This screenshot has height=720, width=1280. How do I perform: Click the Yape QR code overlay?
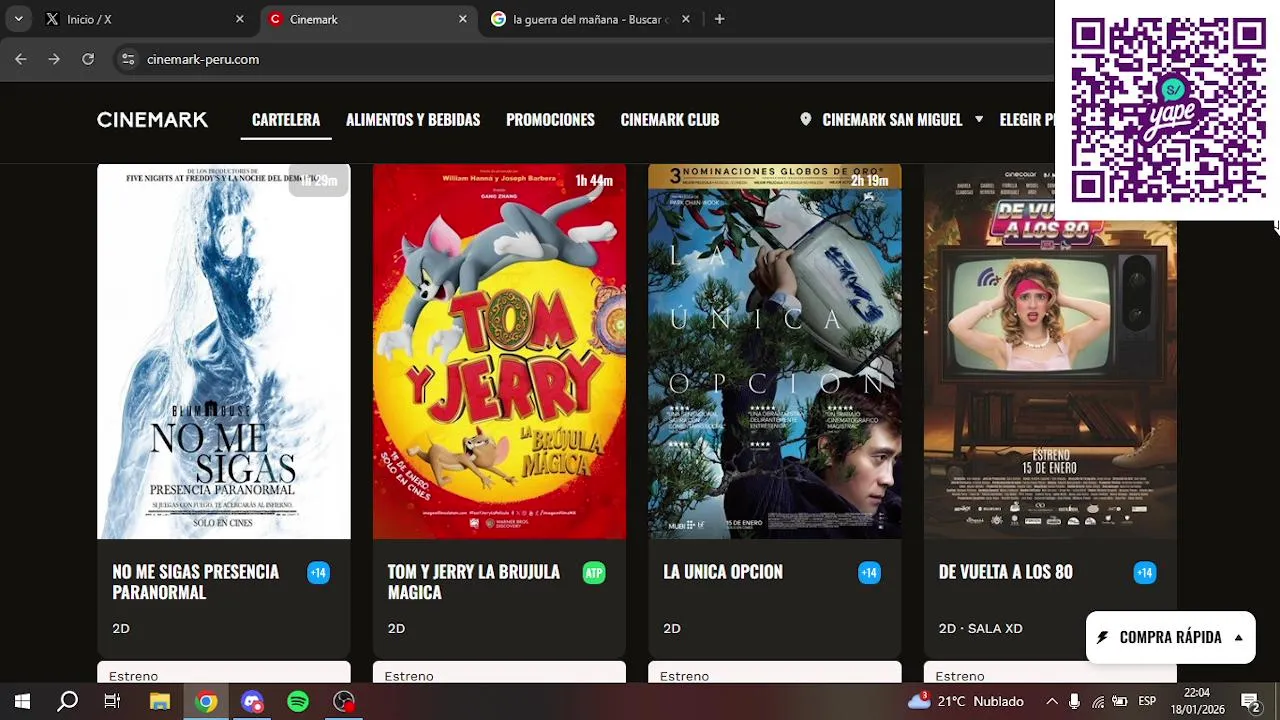coord(1167,110)
